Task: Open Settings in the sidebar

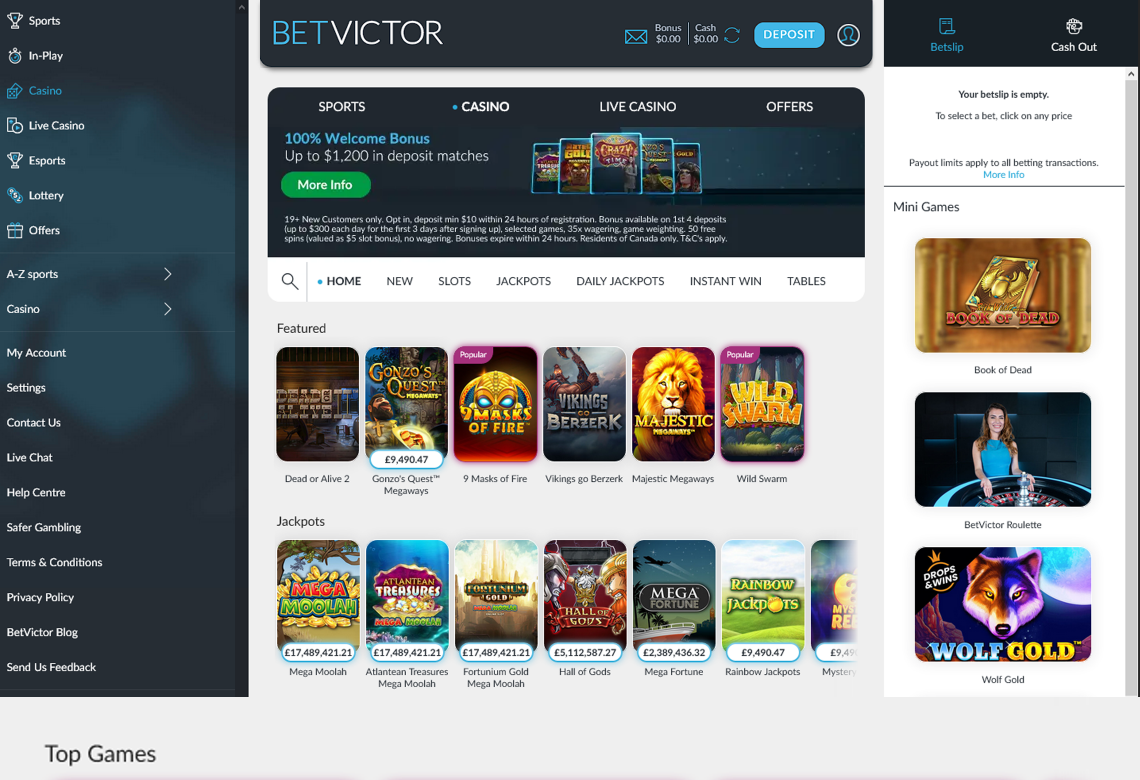Action: pyautogui.click(x=26, y=387)
